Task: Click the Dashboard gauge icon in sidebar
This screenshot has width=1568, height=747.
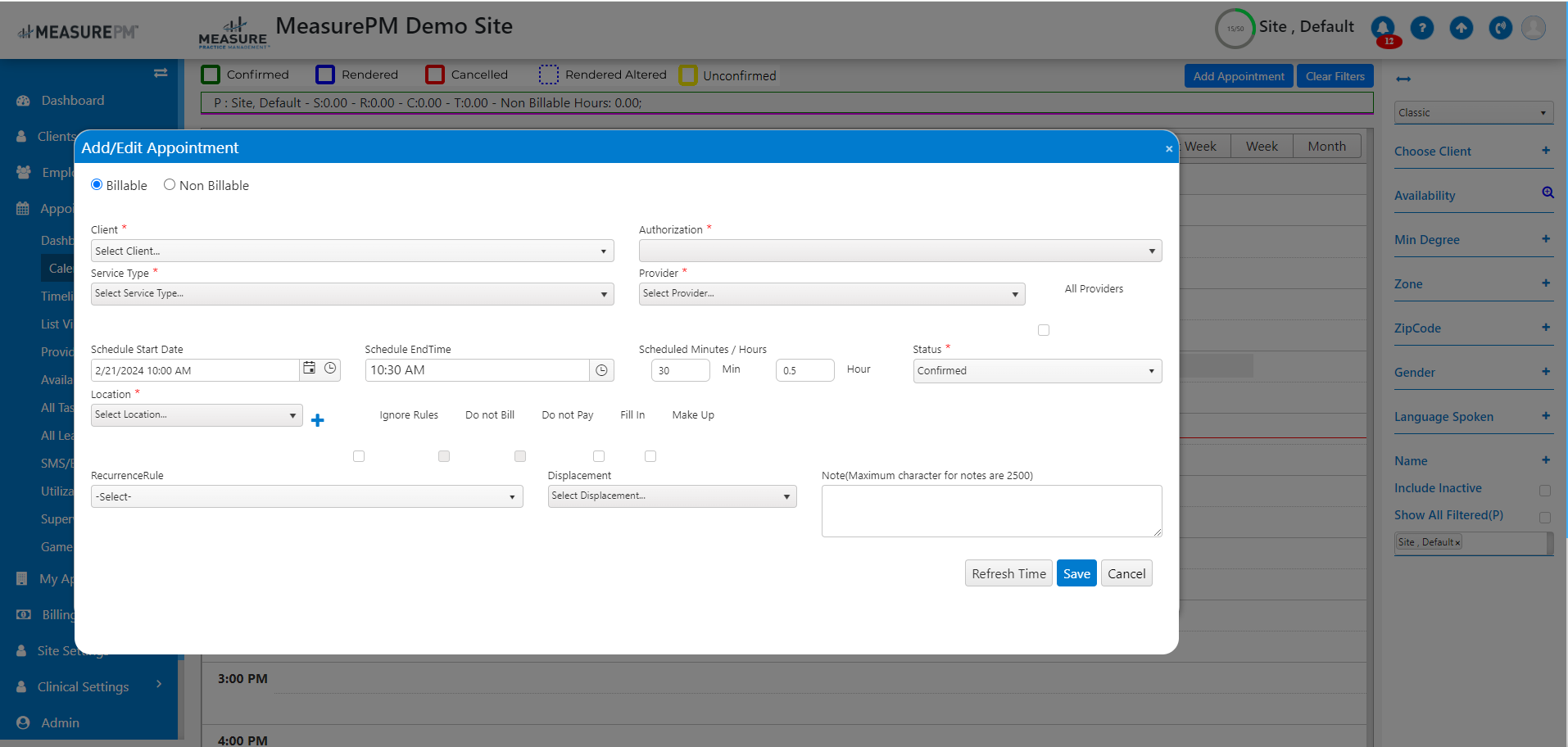Action: pyautogui.click(x=23, y=101)
